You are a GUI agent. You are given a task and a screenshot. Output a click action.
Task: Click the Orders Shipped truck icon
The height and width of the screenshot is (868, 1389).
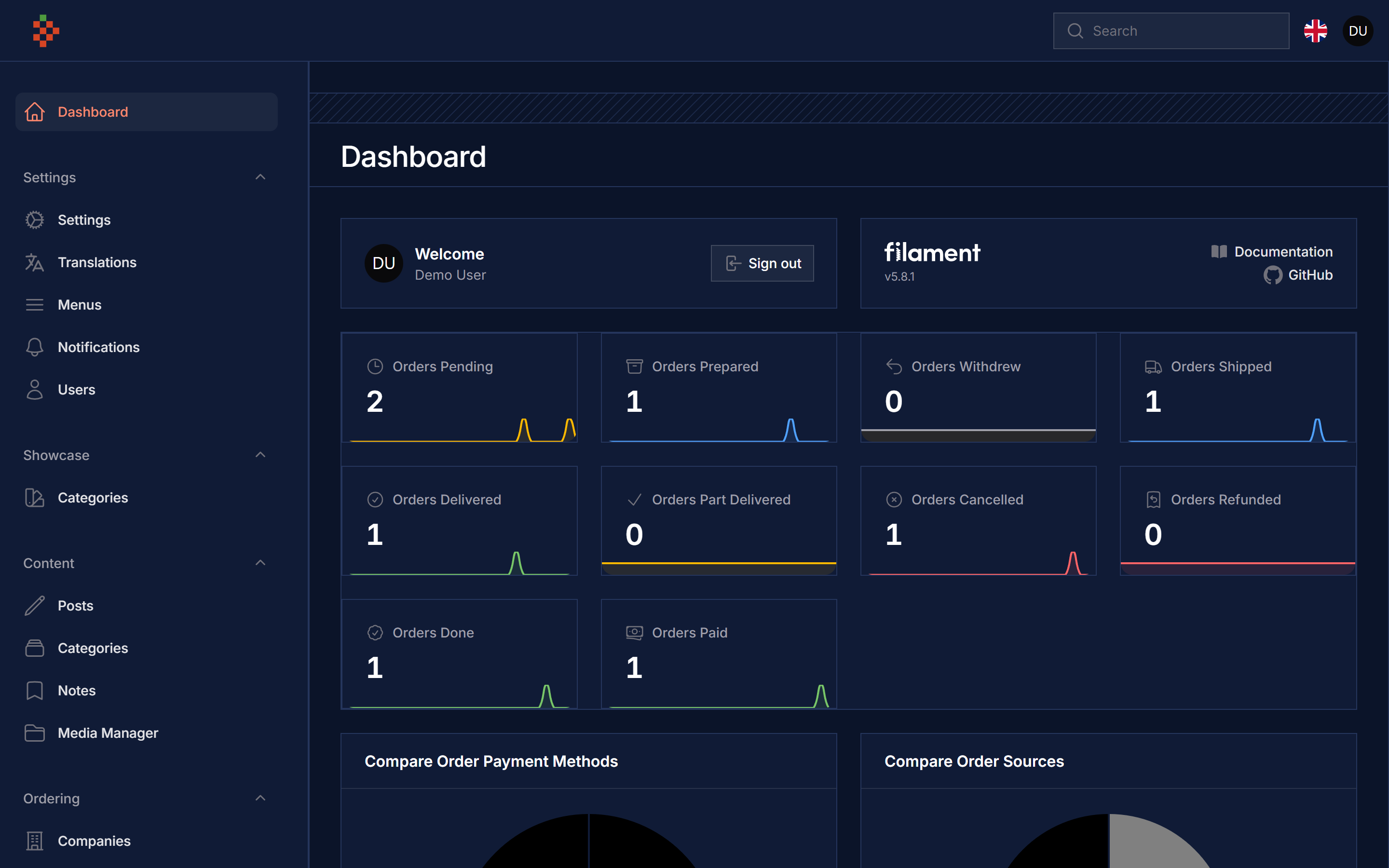1153,366
